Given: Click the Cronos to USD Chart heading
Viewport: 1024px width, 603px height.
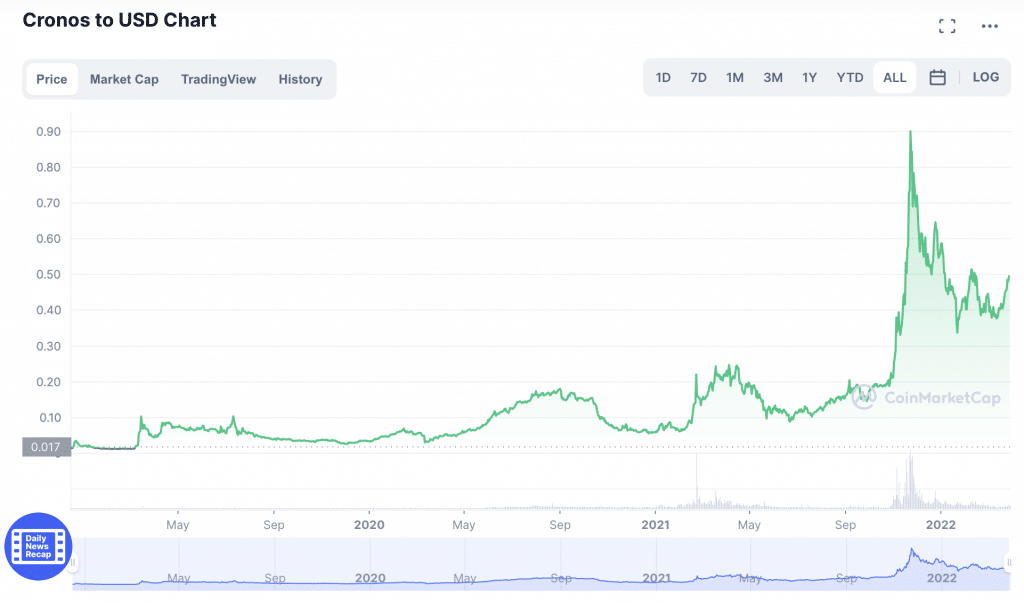Looking at the screenshot, I should tap(120, 20).
